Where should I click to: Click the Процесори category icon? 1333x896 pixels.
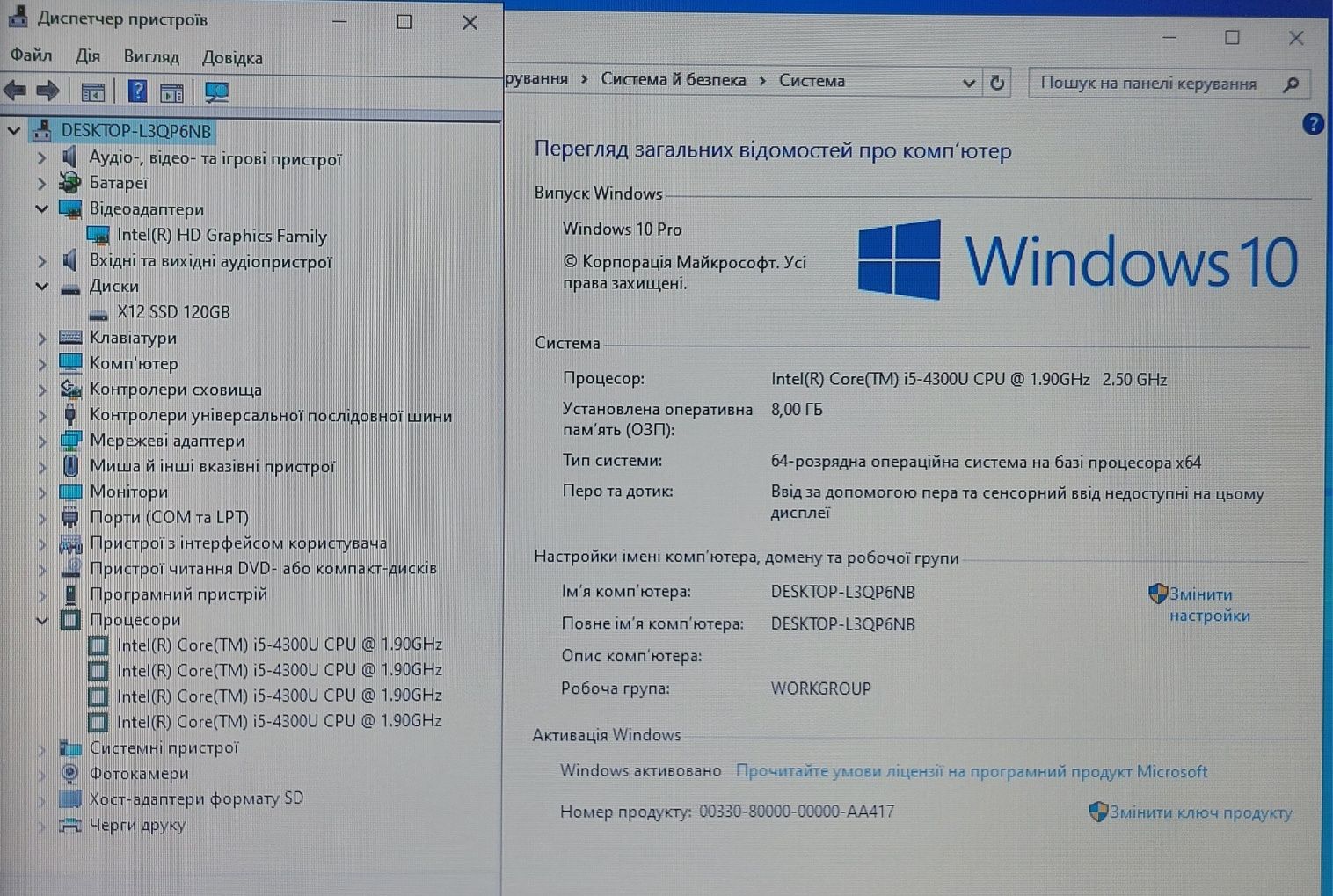[70, 620]
